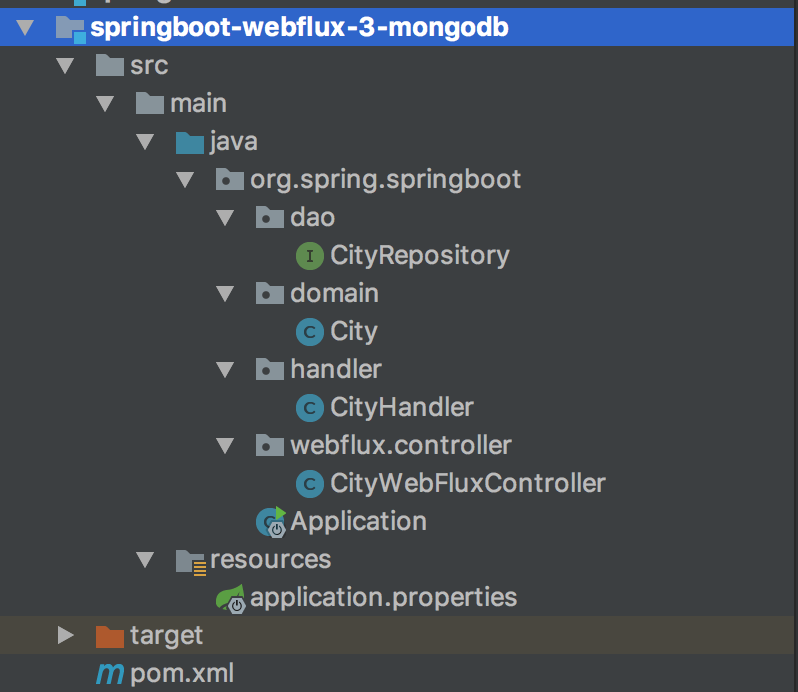Click the Application Spring Boot run icon
Screen dimensions: 798x692
(x=271, y=522)
